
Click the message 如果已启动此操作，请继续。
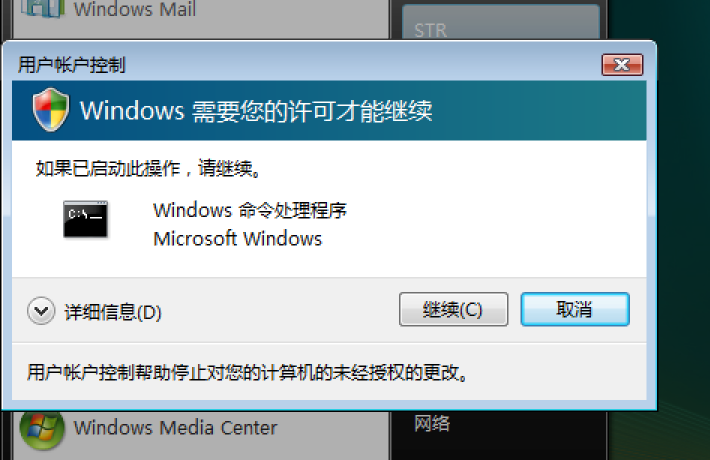coord(148,168)
